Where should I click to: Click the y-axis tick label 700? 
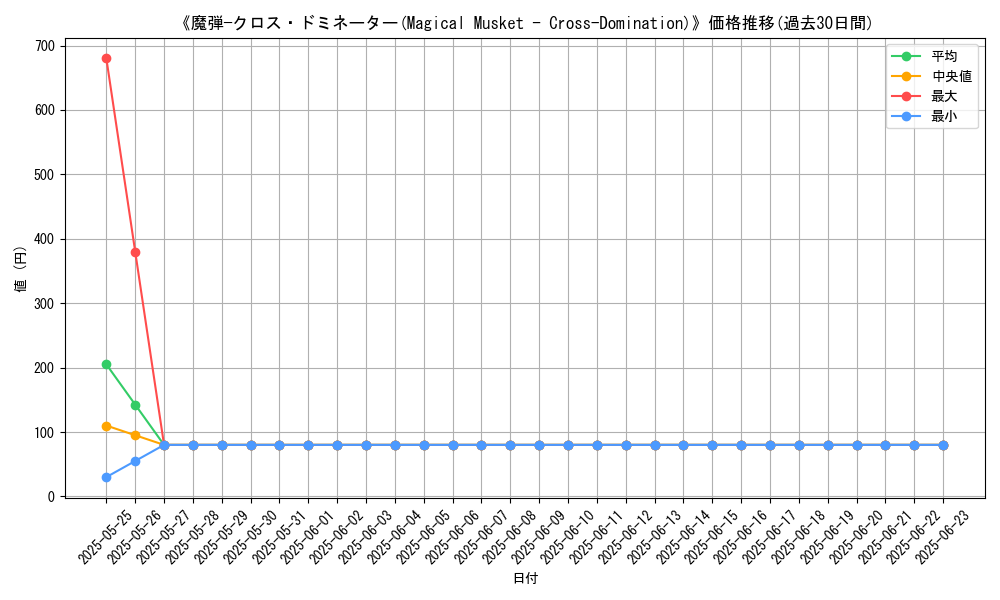tap(45, 47)
